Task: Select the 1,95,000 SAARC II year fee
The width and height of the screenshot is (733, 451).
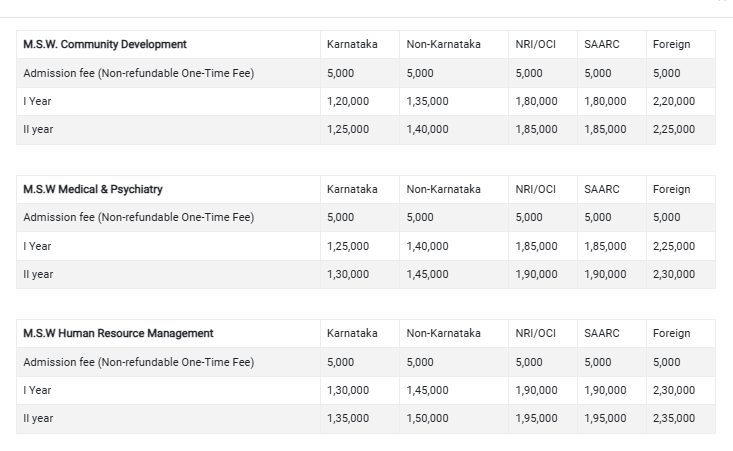Action: click(605, 418)
